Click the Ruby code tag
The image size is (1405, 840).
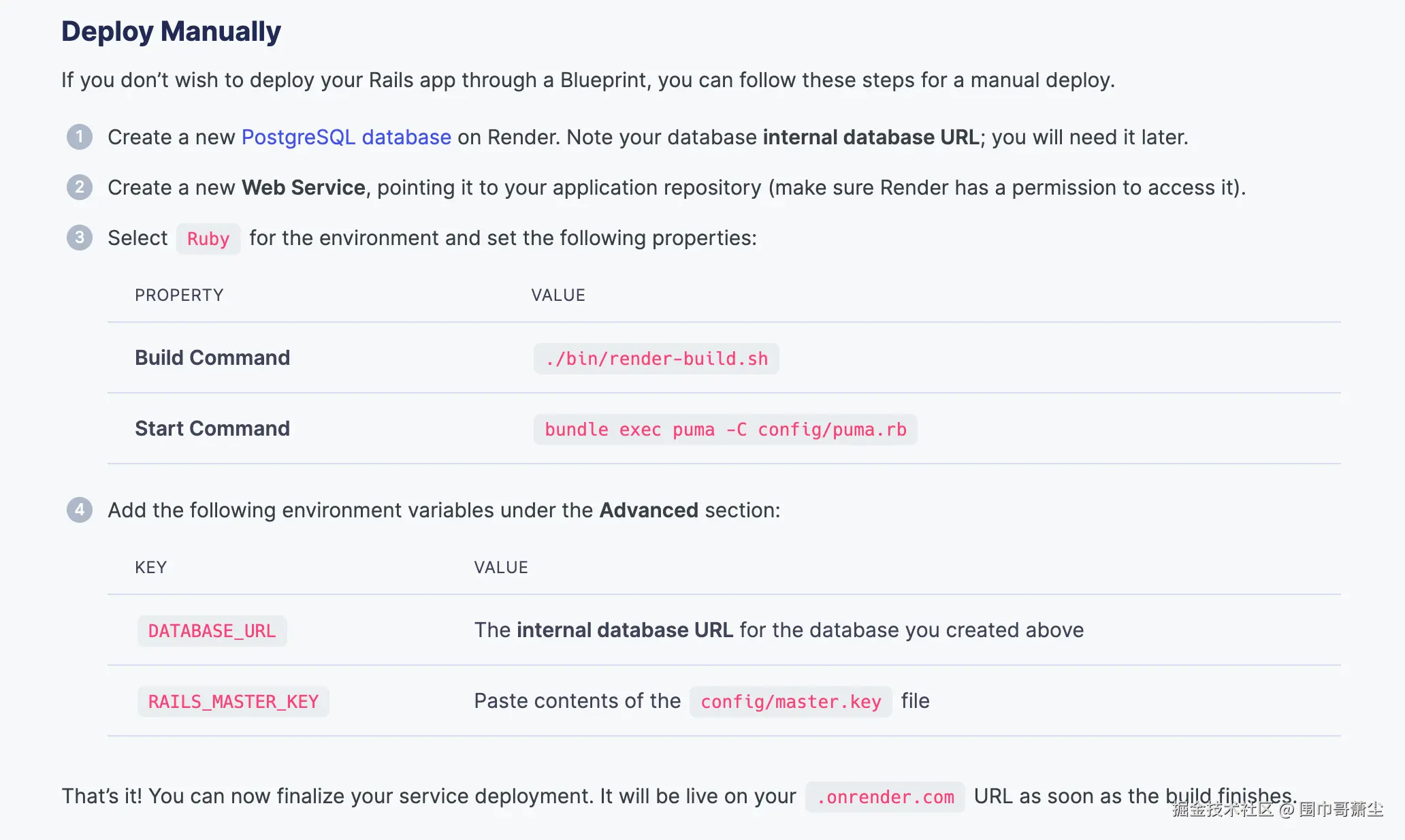208,239
